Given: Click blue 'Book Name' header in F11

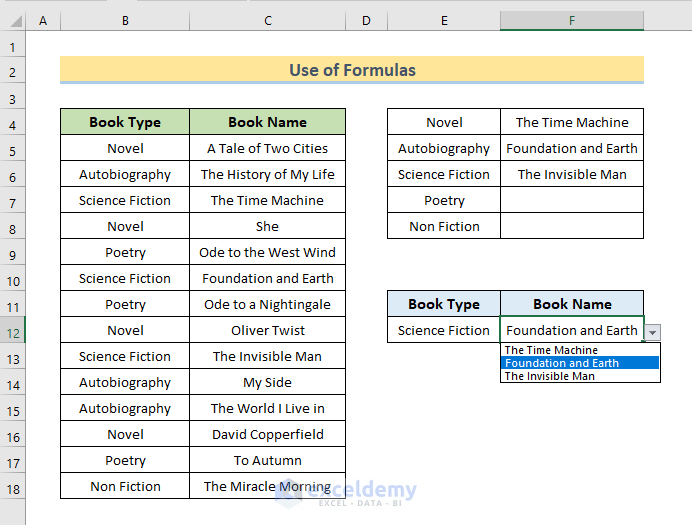Looking at the screenshot, I should pyautogui.click(x=572, y=304).
